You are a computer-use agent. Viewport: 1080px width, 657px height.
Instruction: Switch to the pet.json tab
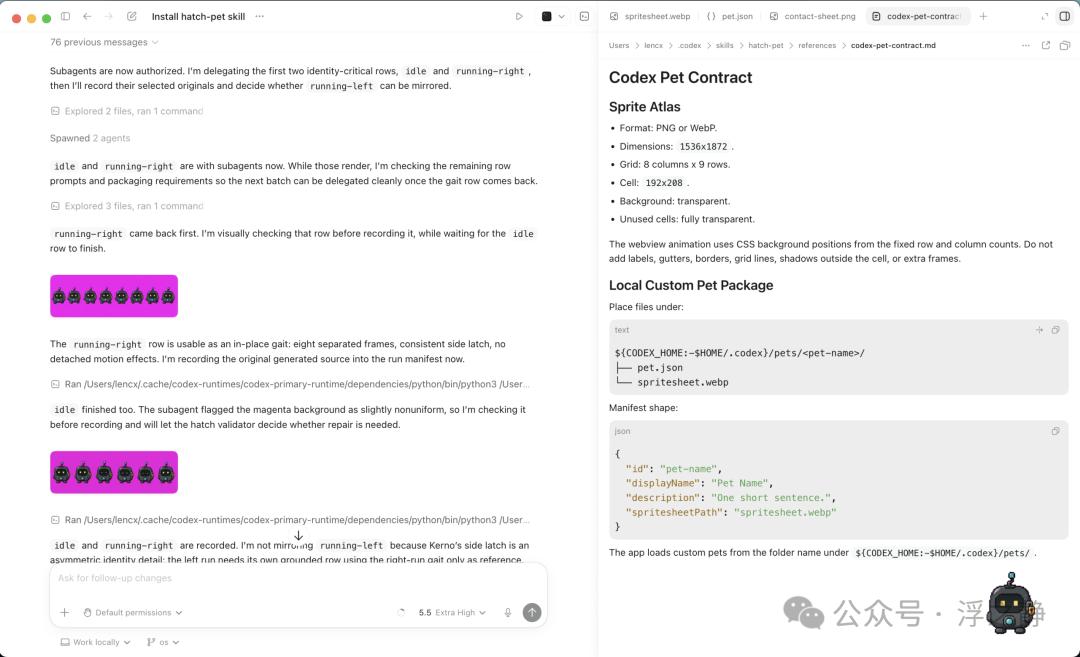point(731,17)
